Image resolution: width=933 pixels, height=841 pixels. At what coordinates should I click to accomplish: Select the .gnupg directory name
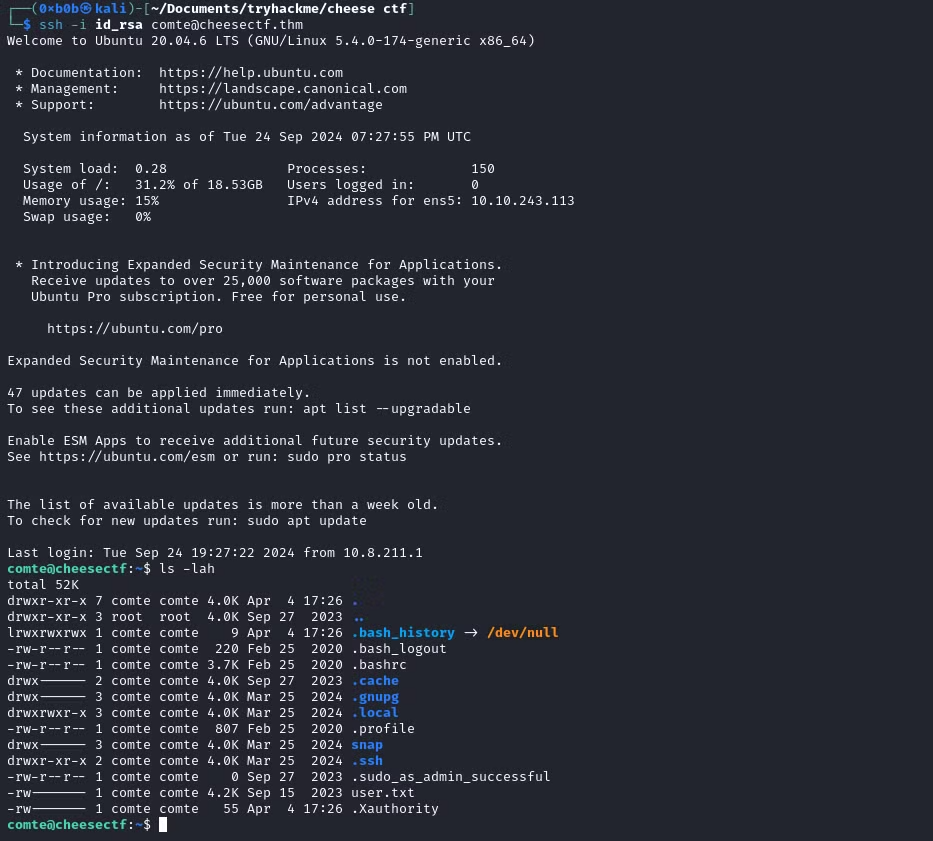[x=375, y=697]
